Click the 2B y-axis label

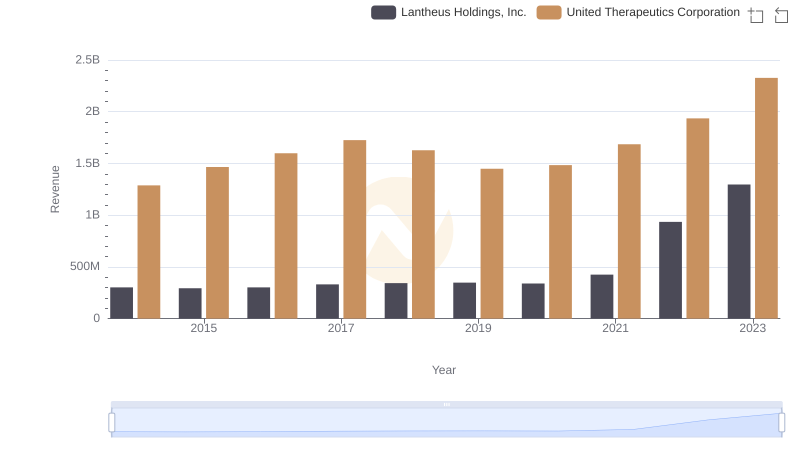tap(92, 111)
